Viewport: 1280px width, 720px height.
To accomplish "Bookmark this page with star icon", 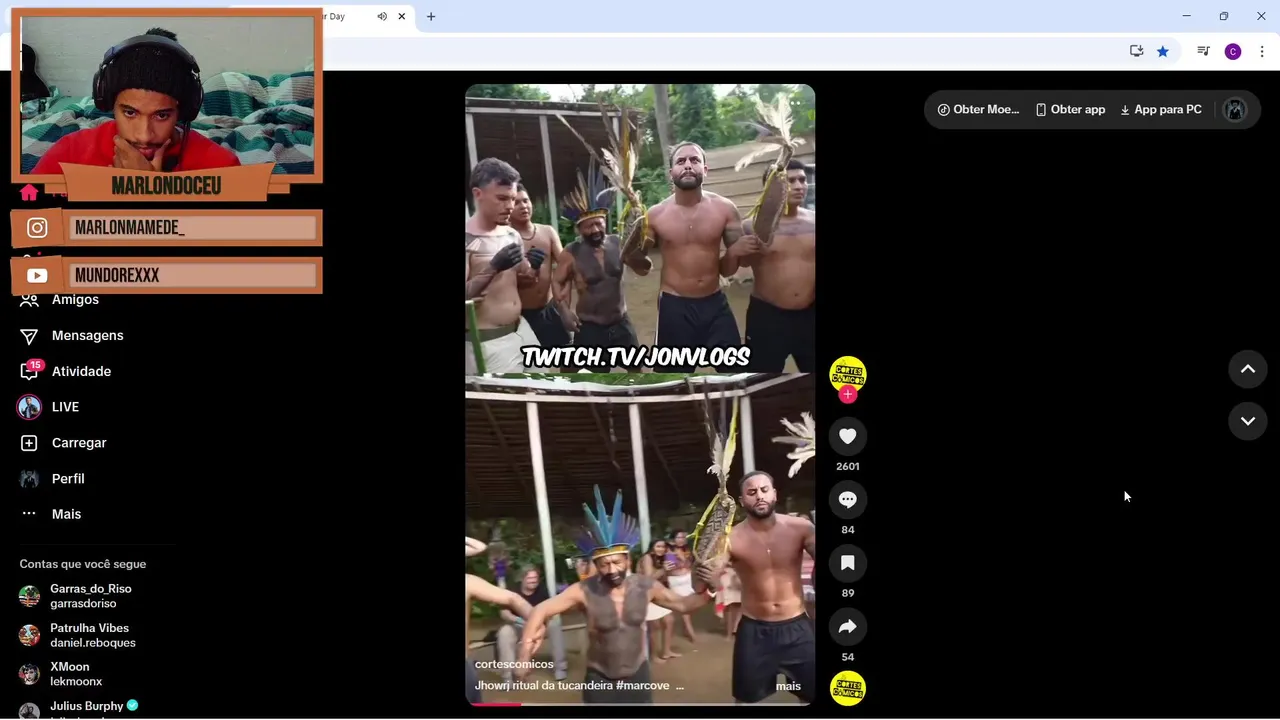I will pyautogui.click(x=1163, y=51).
